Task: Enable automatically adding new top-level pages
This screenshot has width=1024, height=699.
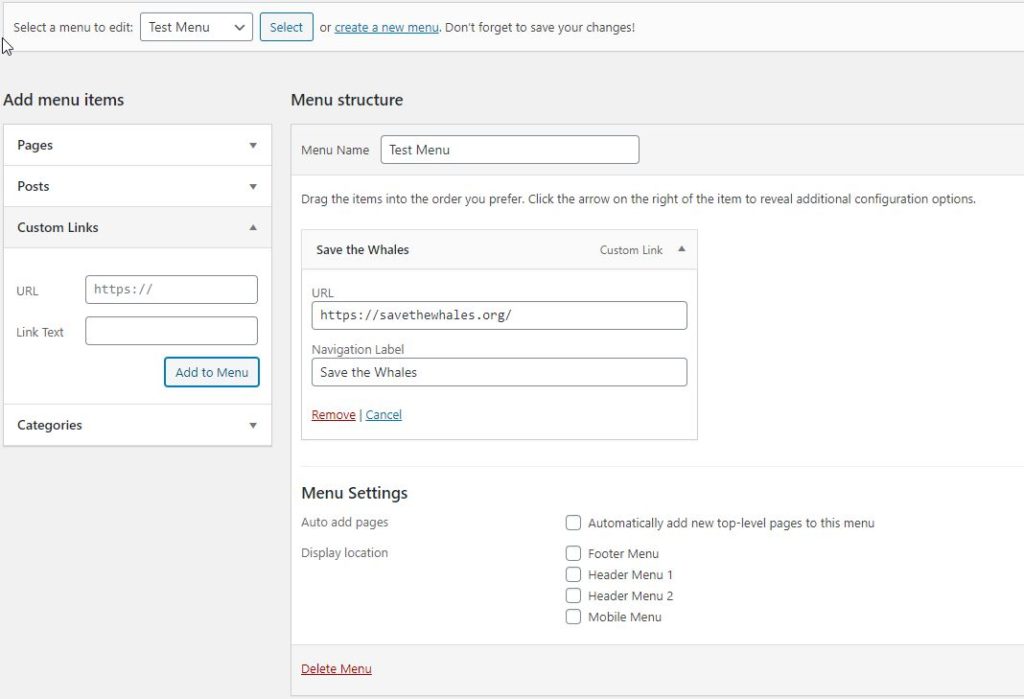Action: pos(573,522)
